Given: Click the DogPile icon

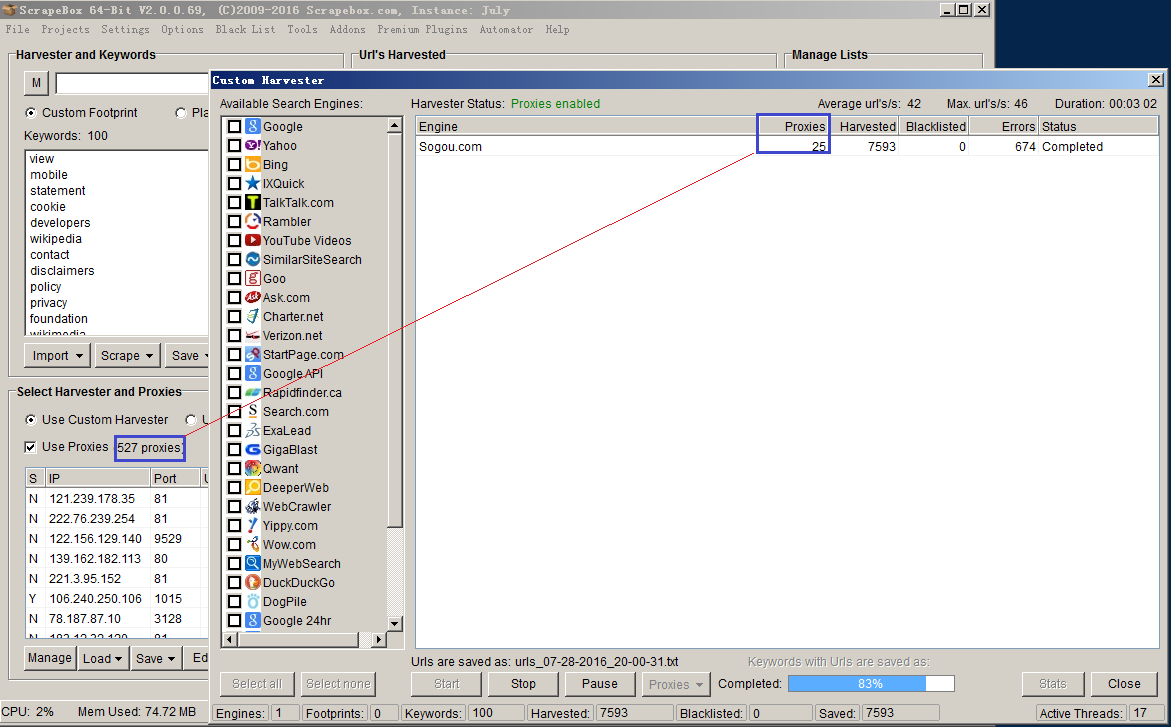Looking at the screenshot, I should coord(253,601).
